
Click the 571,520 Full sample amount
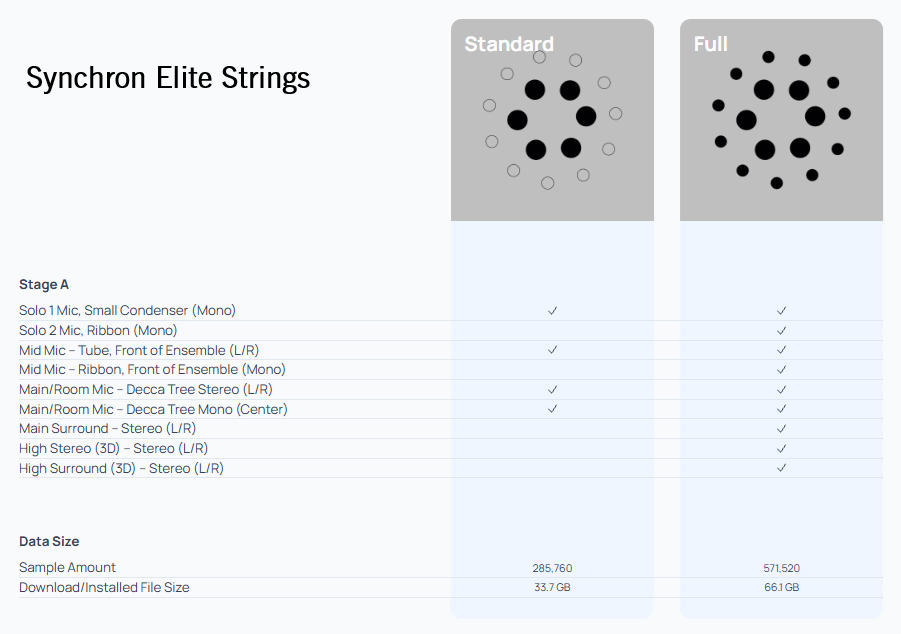point(781,568)
